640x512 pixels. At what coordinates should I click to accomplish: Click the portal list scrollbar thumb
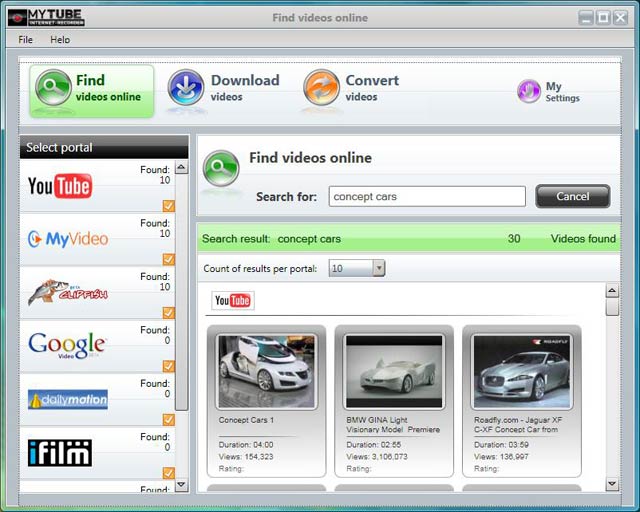[182, 292]
